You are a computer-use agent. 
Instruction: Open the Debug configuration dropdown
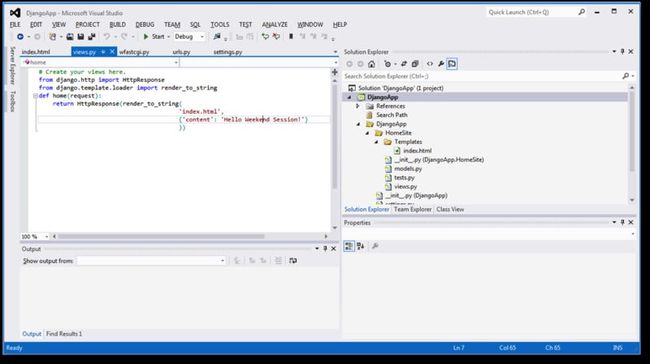(202, 37)
